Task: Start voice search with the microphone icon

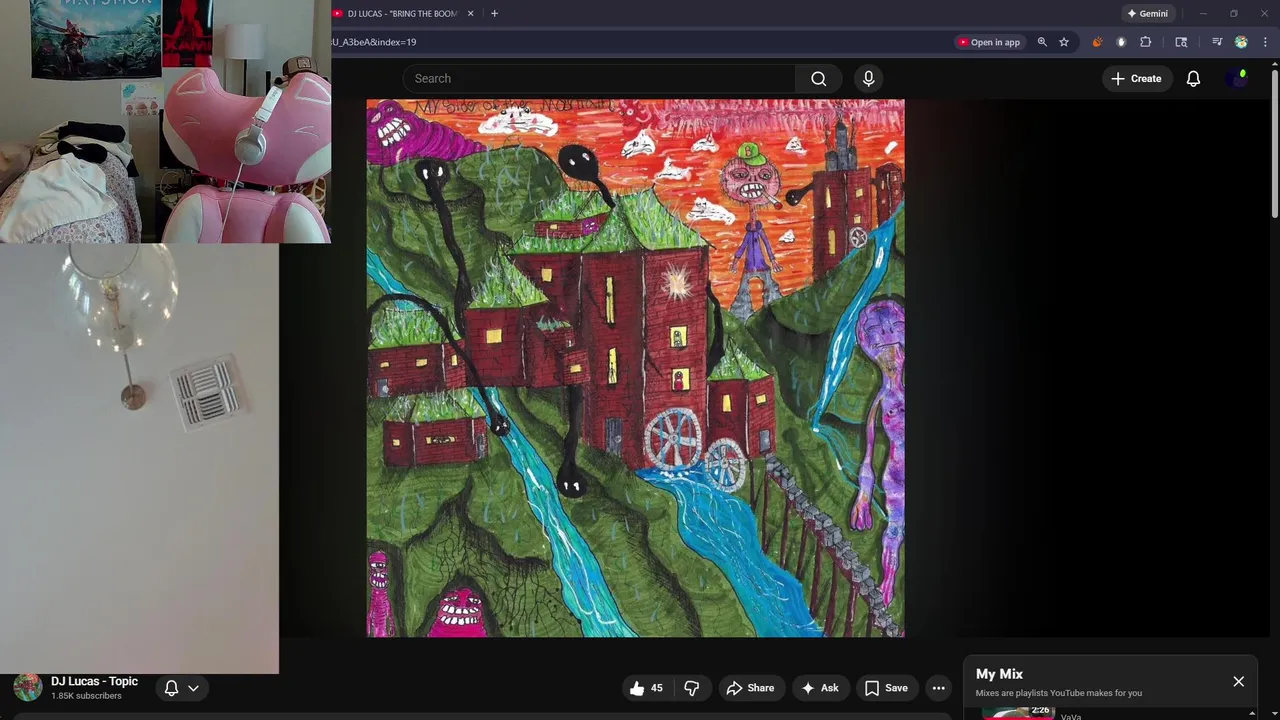Action: click(x=868, y=78)
